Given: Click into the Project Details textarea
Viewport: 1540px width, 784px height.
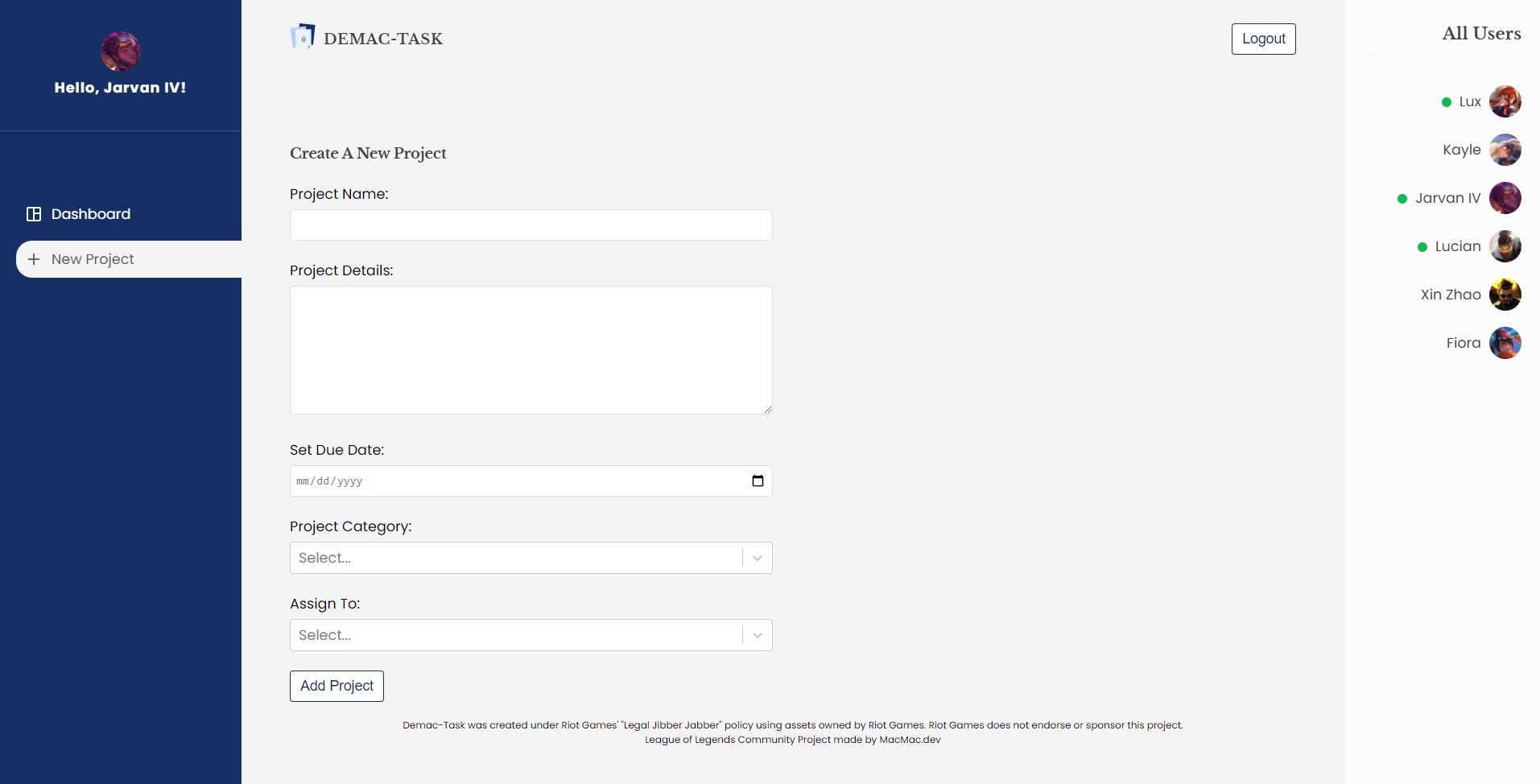Looking at the screenshot, I should (531, 350).
